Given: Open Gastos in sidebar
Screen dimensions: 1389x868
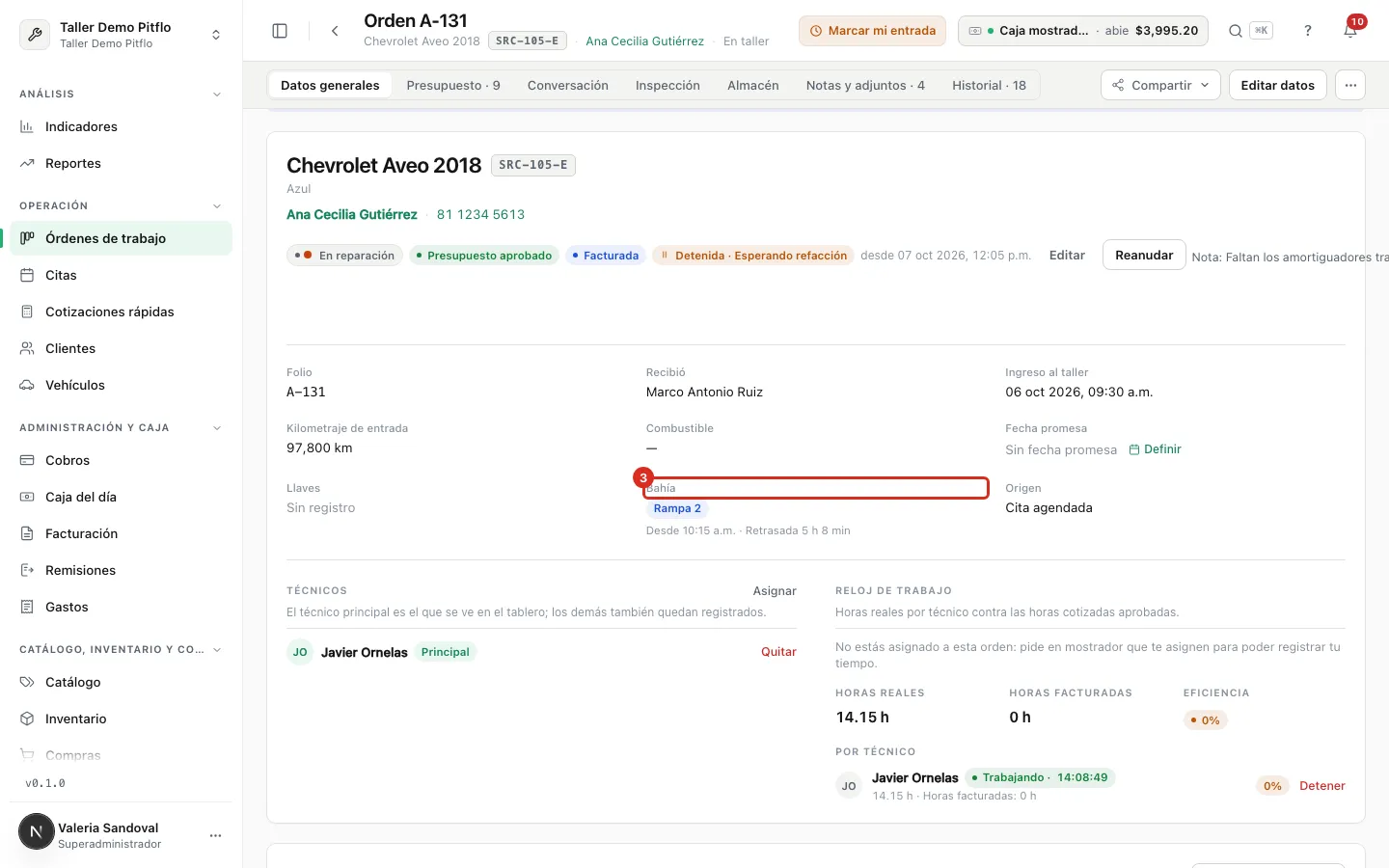Looking at the screenshot, I should pos(121,607).
